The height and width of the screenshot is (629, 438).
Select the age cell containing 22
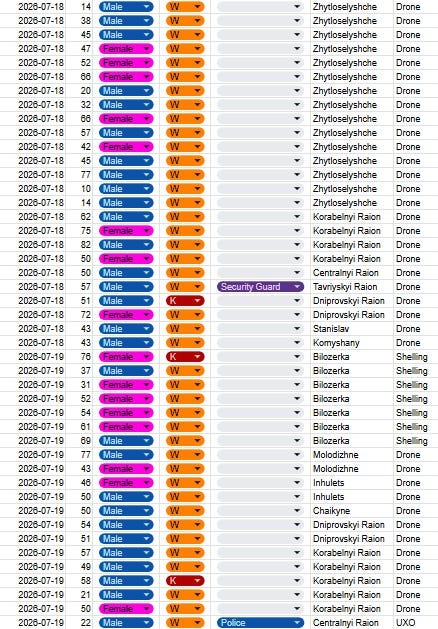80,623
